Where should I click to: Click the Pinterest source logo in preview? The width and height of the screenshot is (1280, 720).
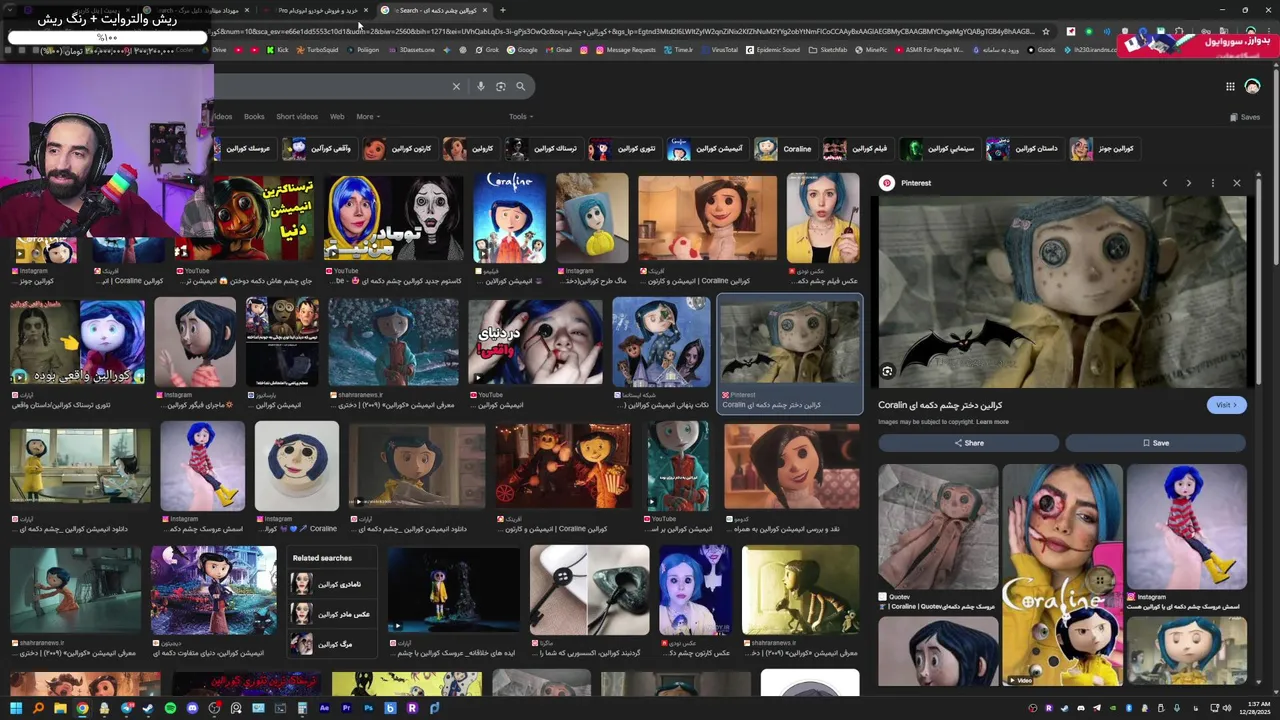coord(886,183)
